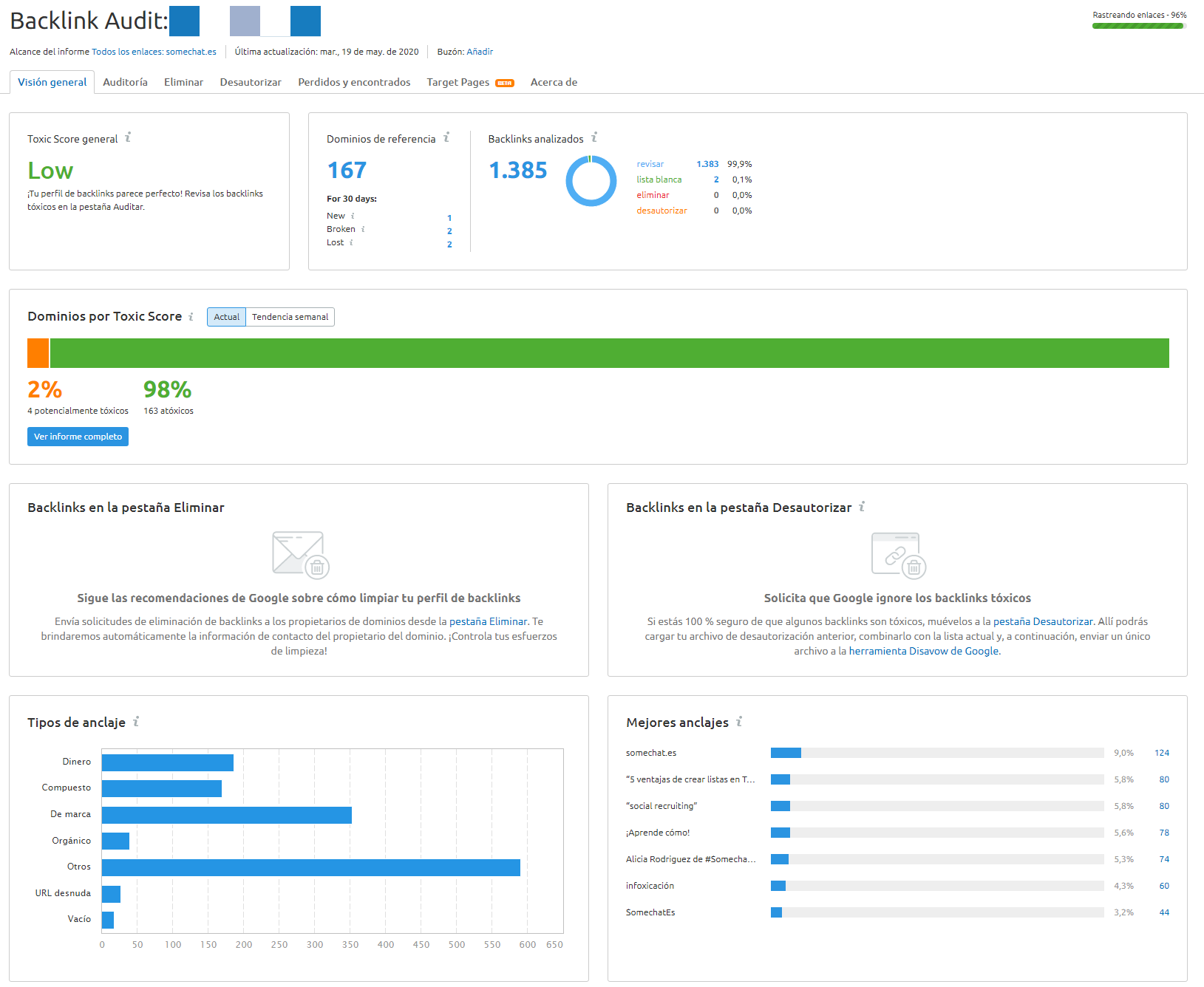Select the Actual view toggle
The image size is (1204, 987).
tap(227, 317)
